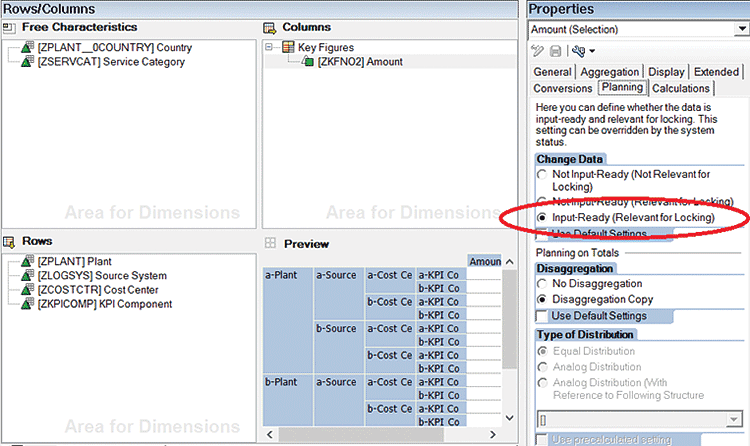Select Analog Distribution with reference structure

(542, 383)
